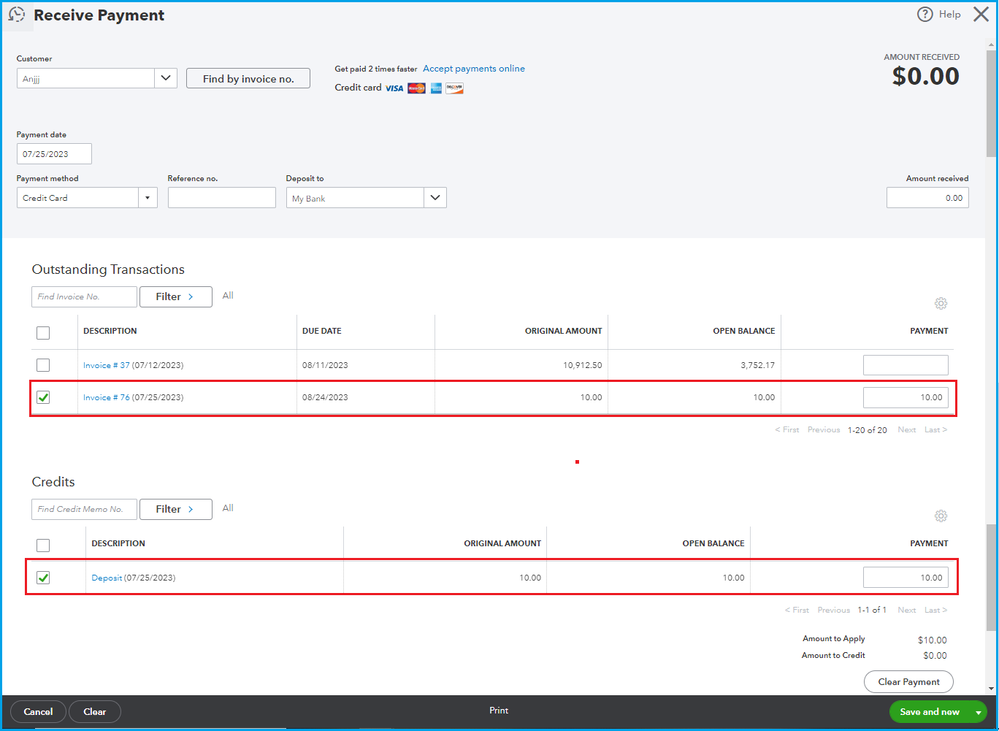Image resolution: width=999 pixels, height=731 pixels.
Task: Expand the Deposit to dropdown
Action: click(435, 198)
